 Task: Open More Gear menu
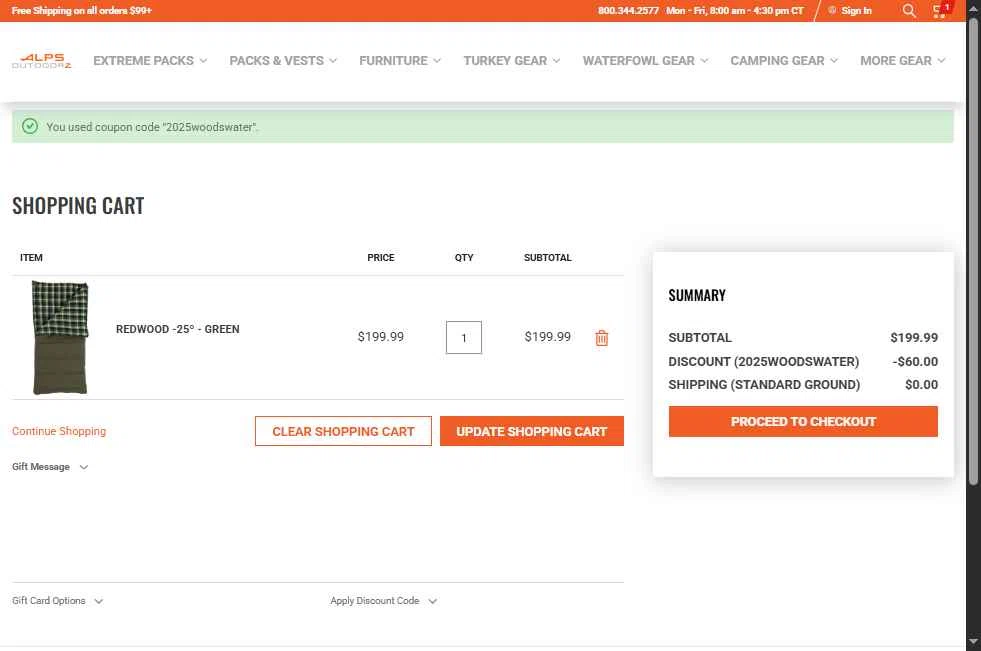(x=902, y=61)
